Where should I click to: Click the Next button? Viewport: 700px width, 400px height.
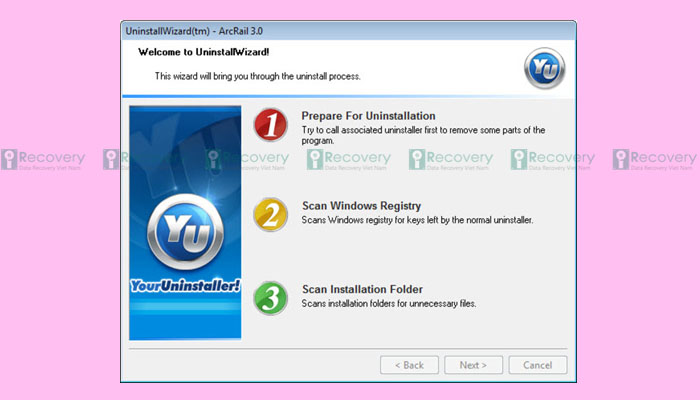[x=473, y=365]
